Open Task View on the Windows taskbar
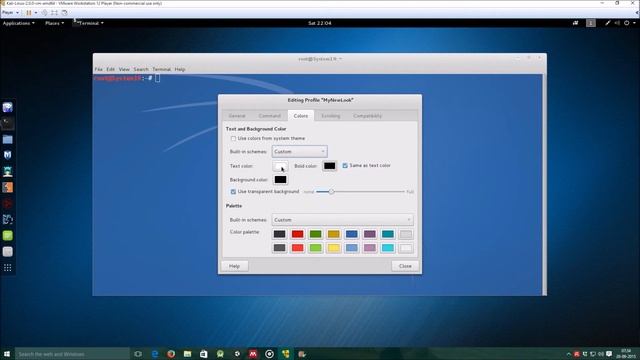 tap(138, 354)
